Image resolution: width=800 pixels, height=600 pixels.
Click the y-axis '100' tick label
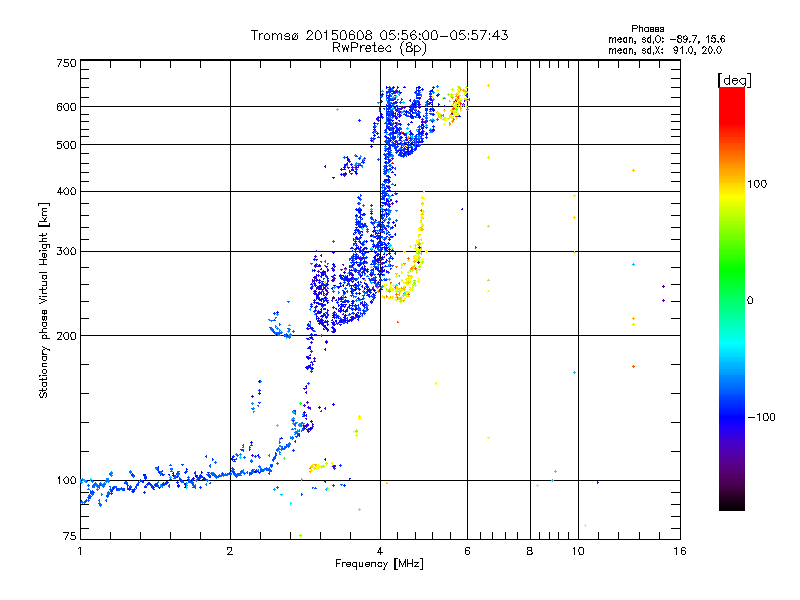66,481
